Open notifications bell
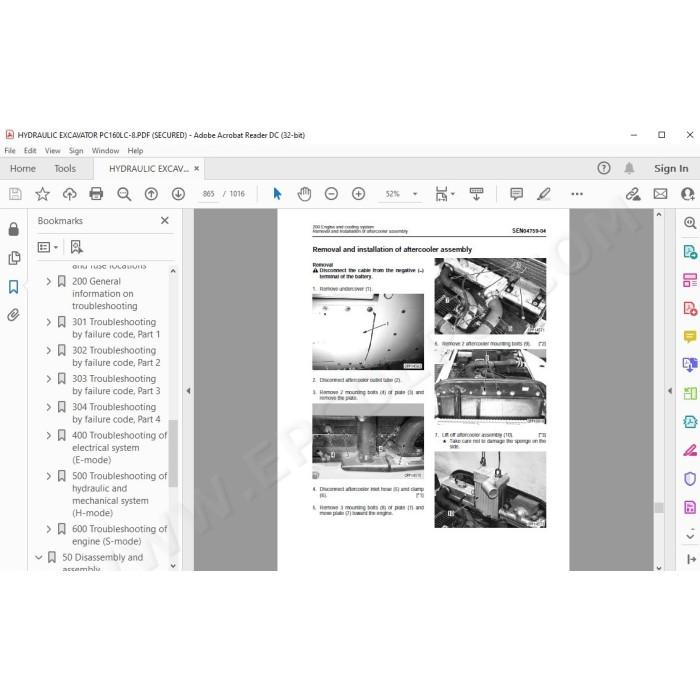This screenshot has height=700, width=700. [629, 168]
